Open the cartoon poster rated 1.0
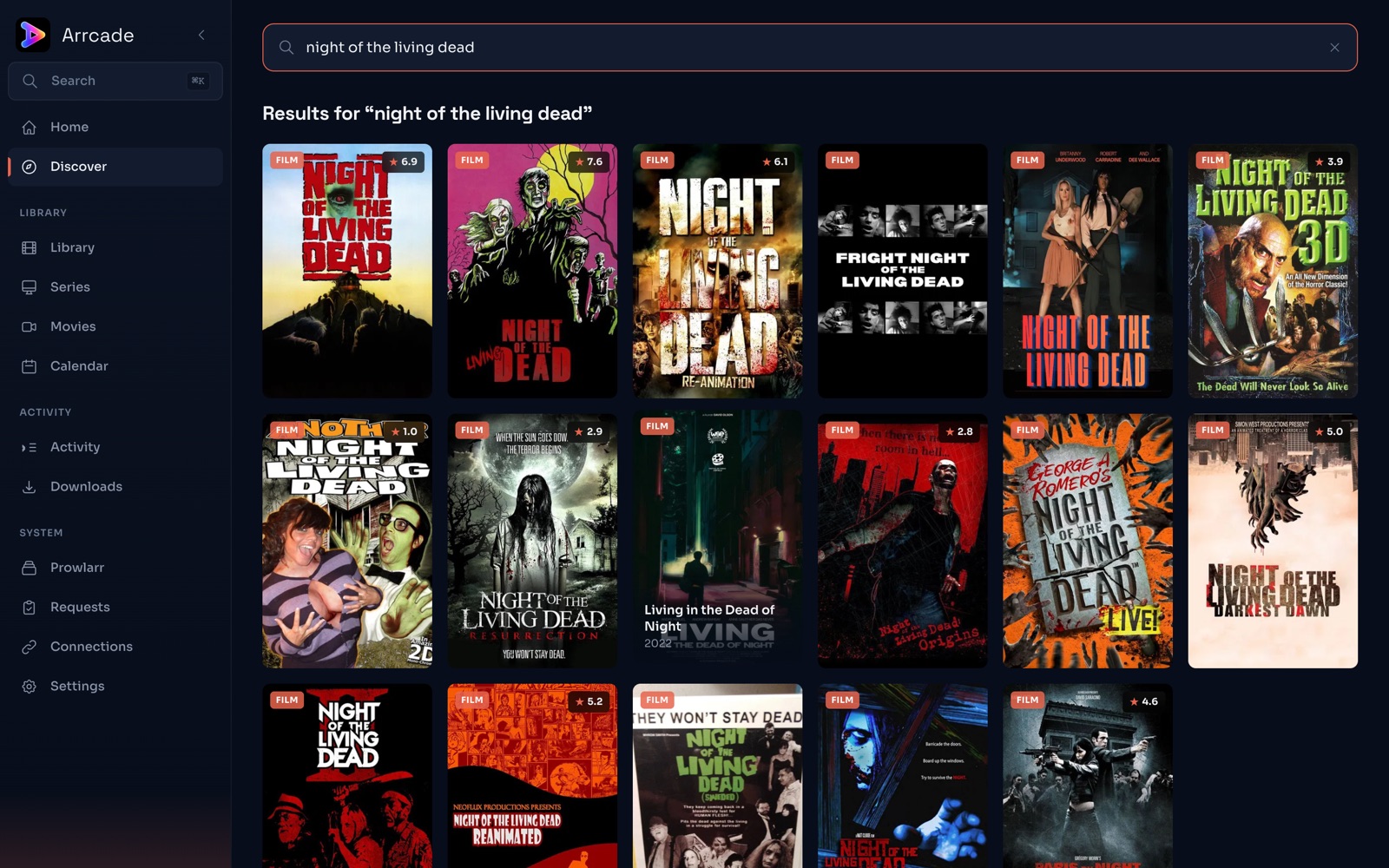This screenshot has height=868, width=1389. 347,541
